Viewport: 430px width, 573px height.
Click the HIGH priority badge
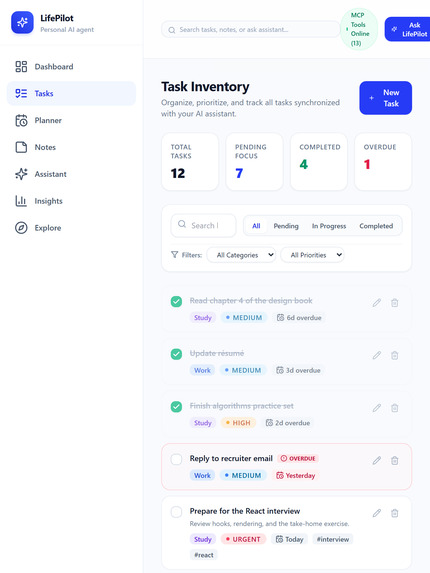(238, 423)
